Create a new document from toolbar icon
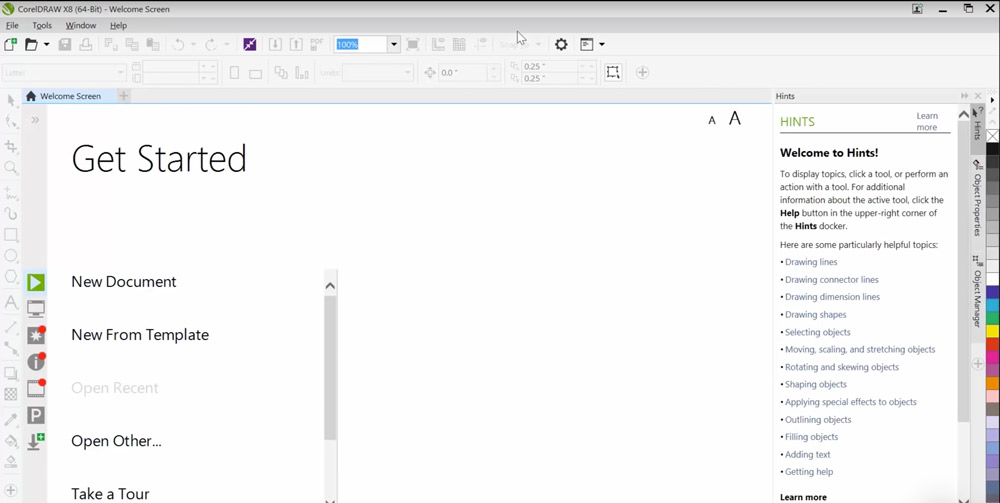The width and height of the screenshot is (1000, 503). pyautogui.click(x=10, y=45)
